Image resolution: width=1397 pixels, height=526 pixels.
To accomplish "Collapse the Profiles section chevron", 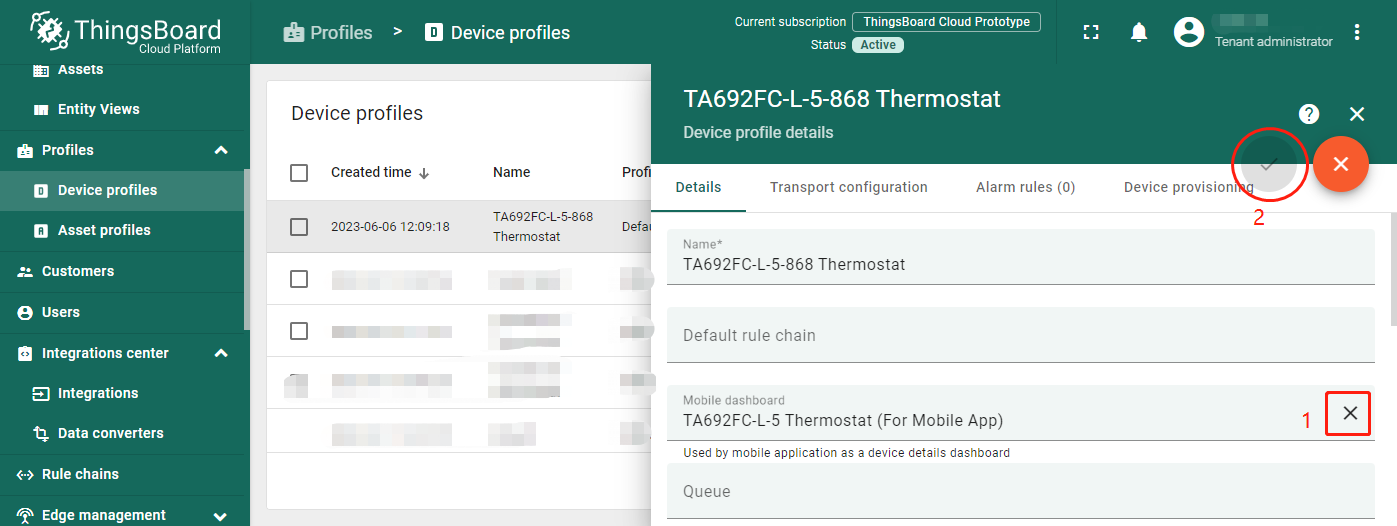I will coord(221,150).
